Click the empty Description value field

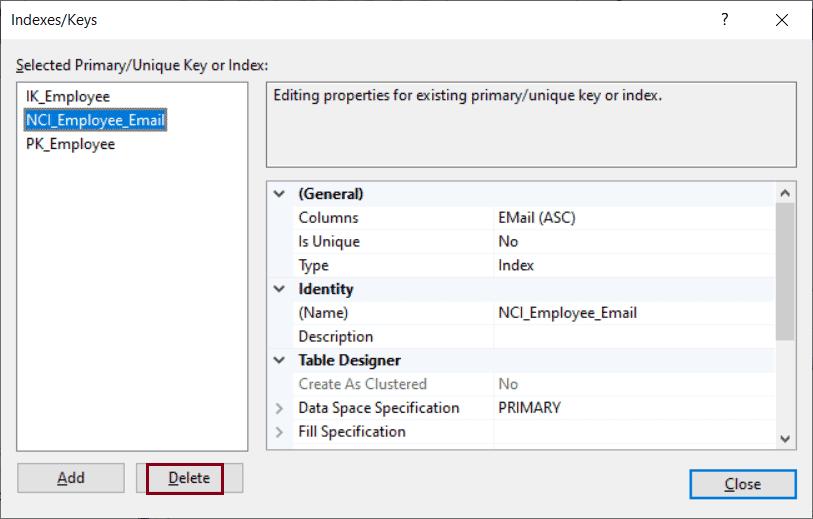point(635,336)
